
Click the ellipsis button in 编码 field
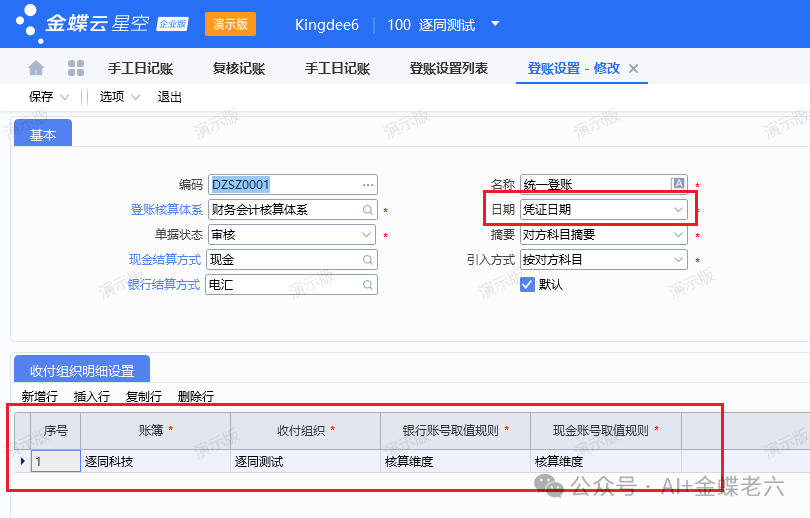pyautogui.click(x=368, y=185)
